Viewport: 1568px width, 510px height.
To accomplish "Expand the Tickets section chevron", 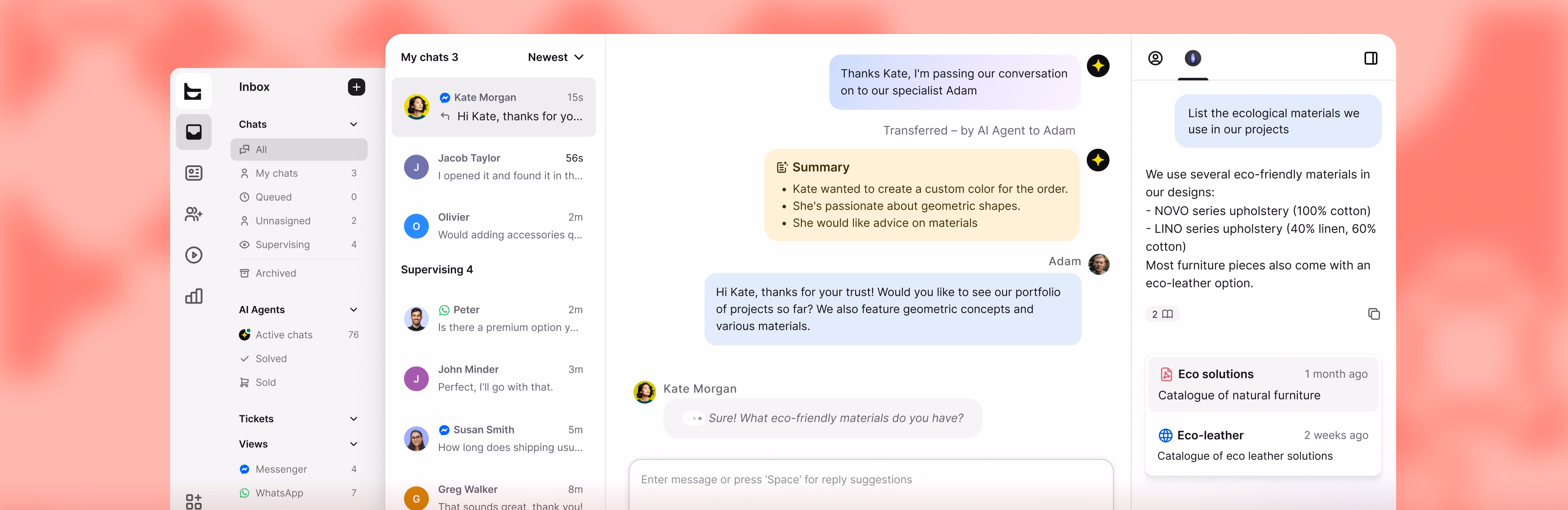I will [x=354, y=419].
